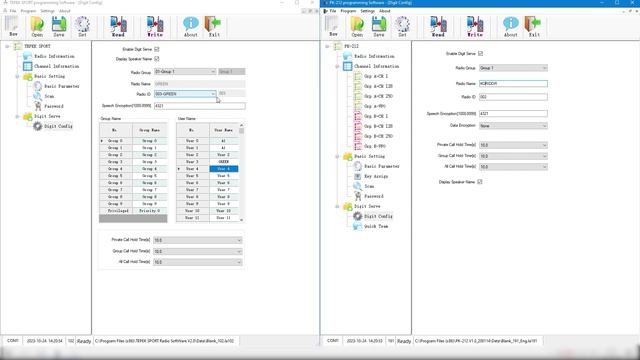Open Private Call Hold Time dropdown in TEPEK SPORT window
The width and height of the screenshot is (640, 360).
(x=198, y=240)
